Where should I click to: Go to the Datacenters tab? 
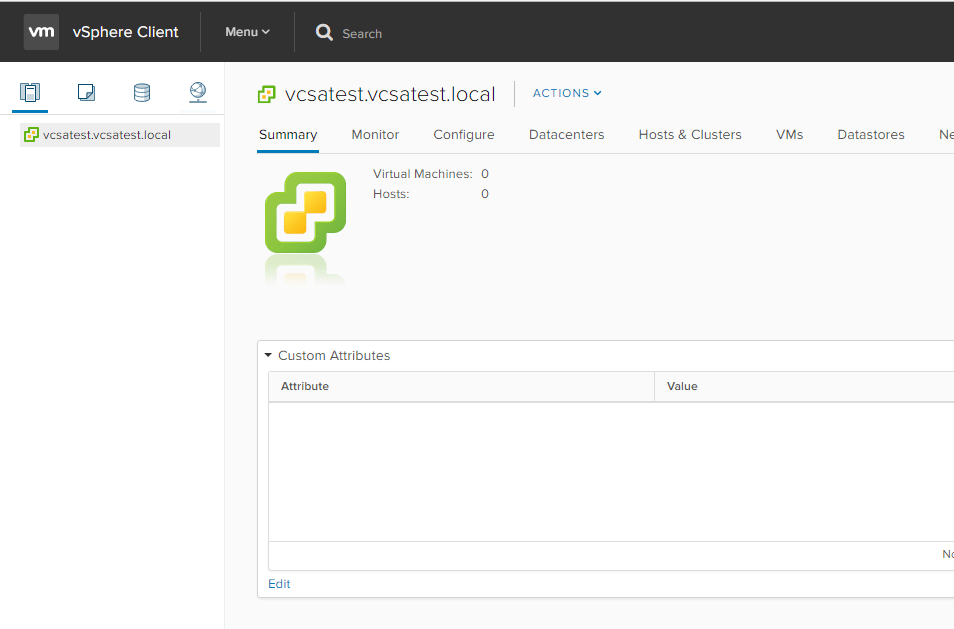[566, 135]
